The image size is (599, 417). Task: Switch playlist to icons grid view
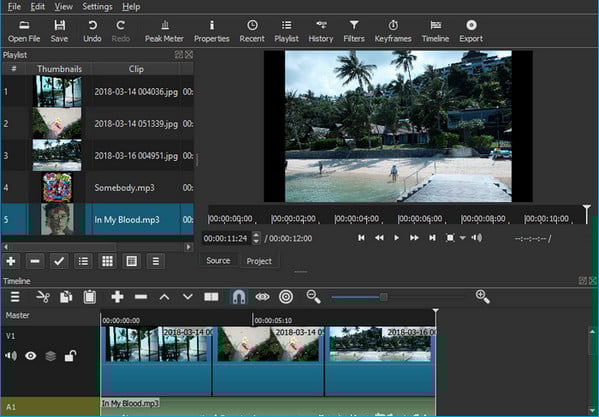tap(131, 261)
